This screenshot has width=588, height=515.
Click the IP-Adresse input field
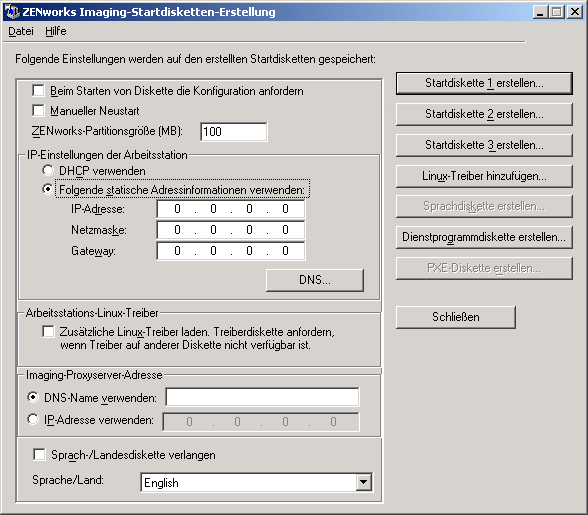coord(231,209)
